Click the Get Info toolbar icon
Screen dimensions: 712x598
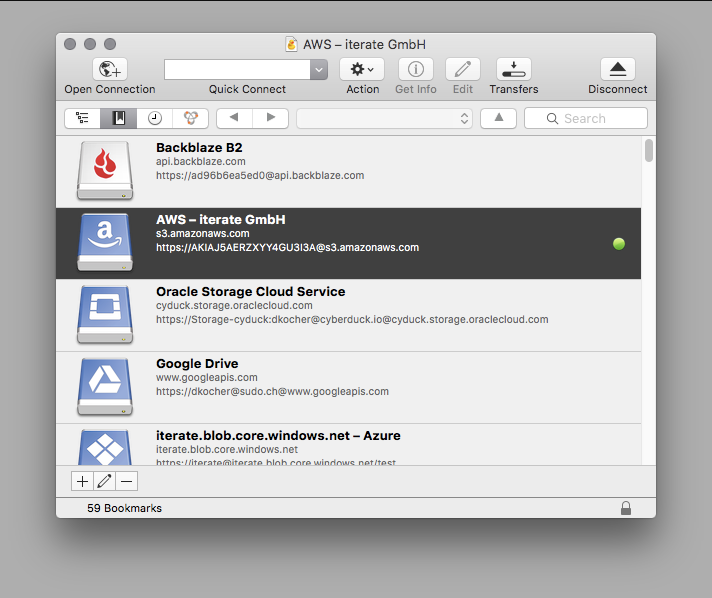pos(415,69)
